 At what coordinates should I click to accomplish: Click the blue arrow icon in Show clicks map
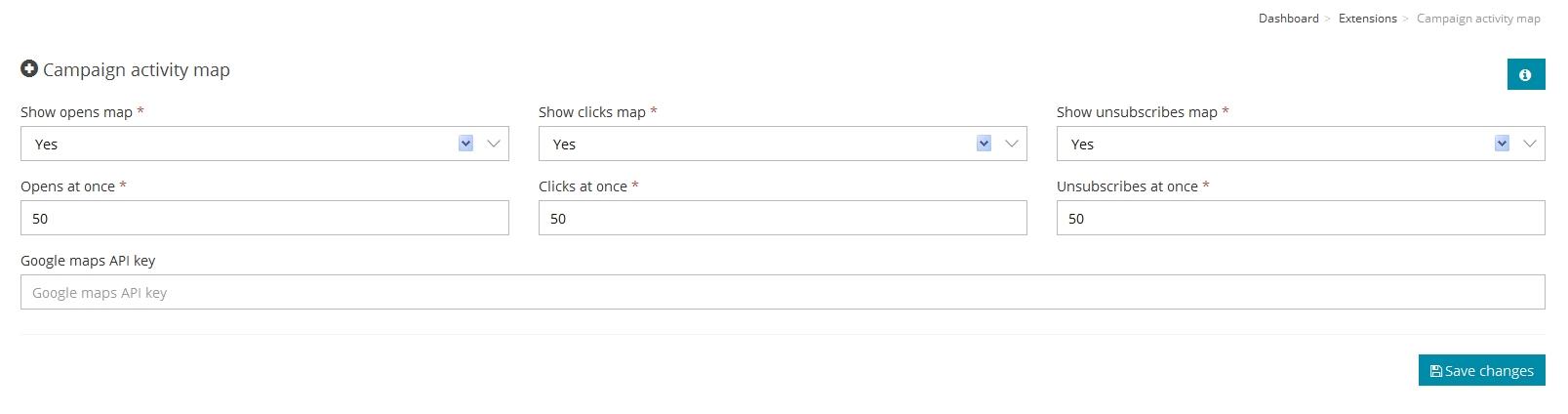[x=984, y=144]
